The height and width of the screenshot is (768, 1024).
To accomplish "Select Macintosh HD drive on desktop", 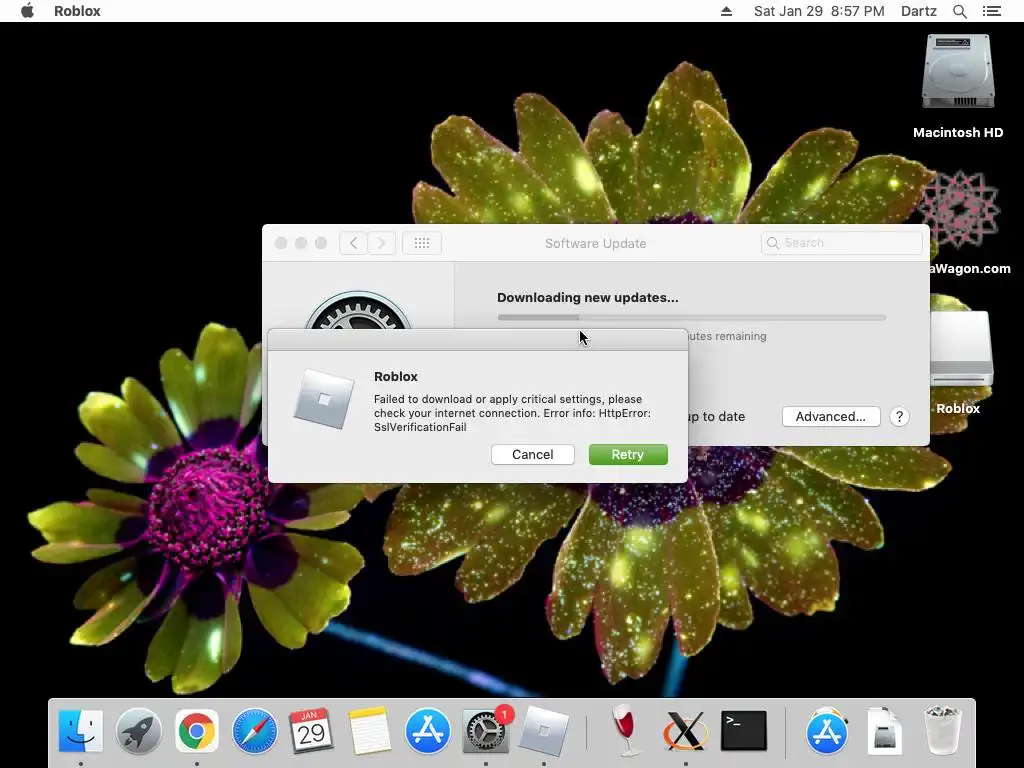I will (958, 87).
